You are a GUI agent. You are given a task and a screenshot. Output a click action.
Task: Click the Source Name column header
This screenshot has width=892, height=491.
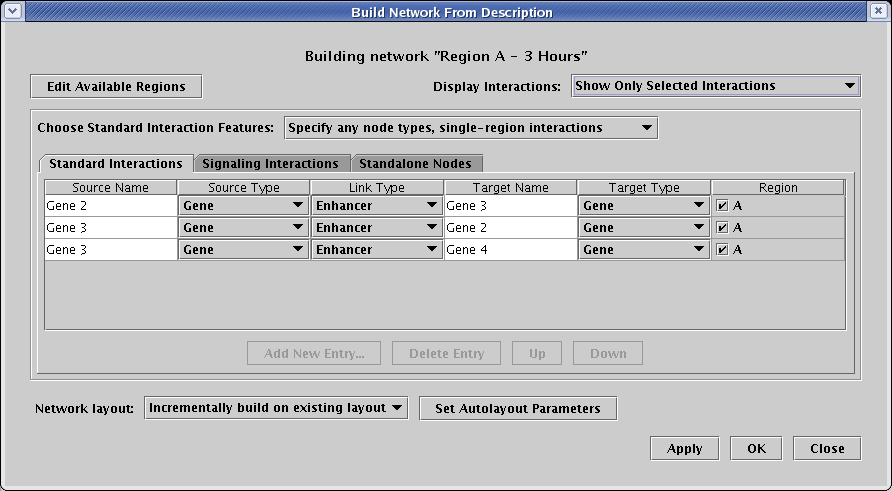pos(110,187)
